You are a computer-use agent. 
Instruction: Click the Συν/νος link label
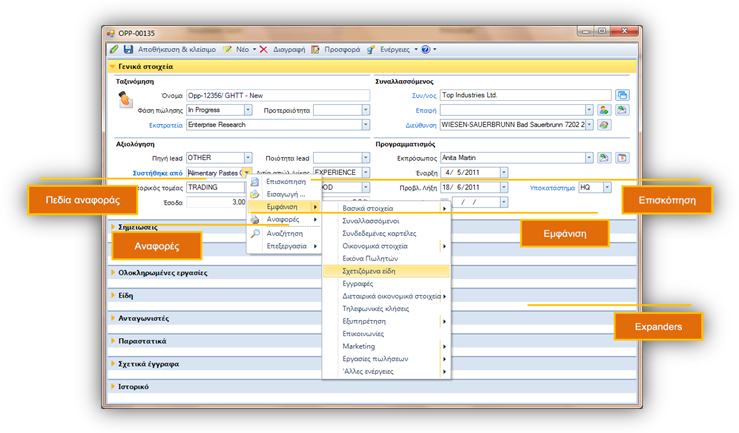click(424, 96)
